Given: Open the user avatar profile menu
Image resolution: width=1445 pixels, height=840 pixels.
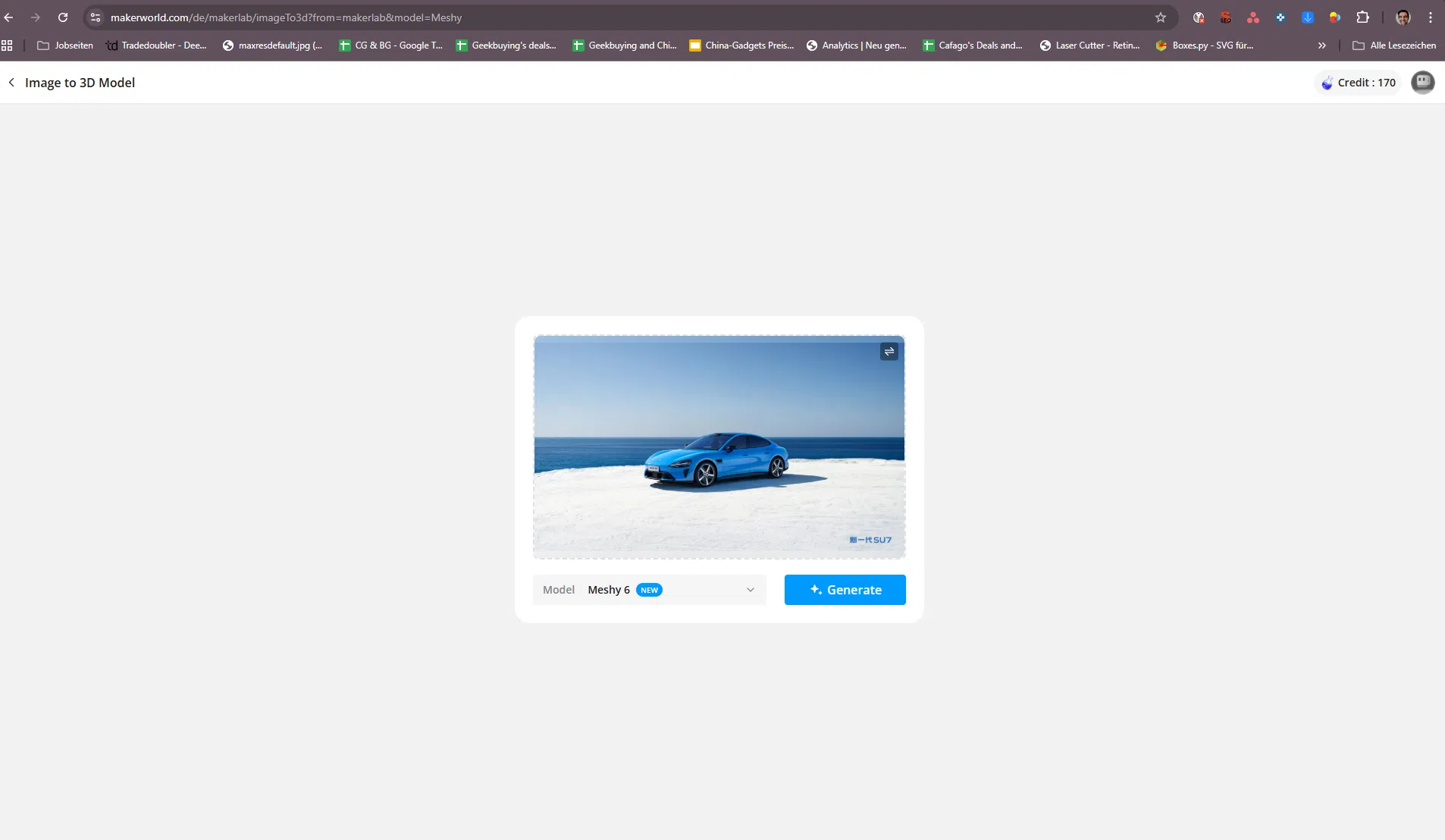Looking at the screenshot, I should (1422, 83).
